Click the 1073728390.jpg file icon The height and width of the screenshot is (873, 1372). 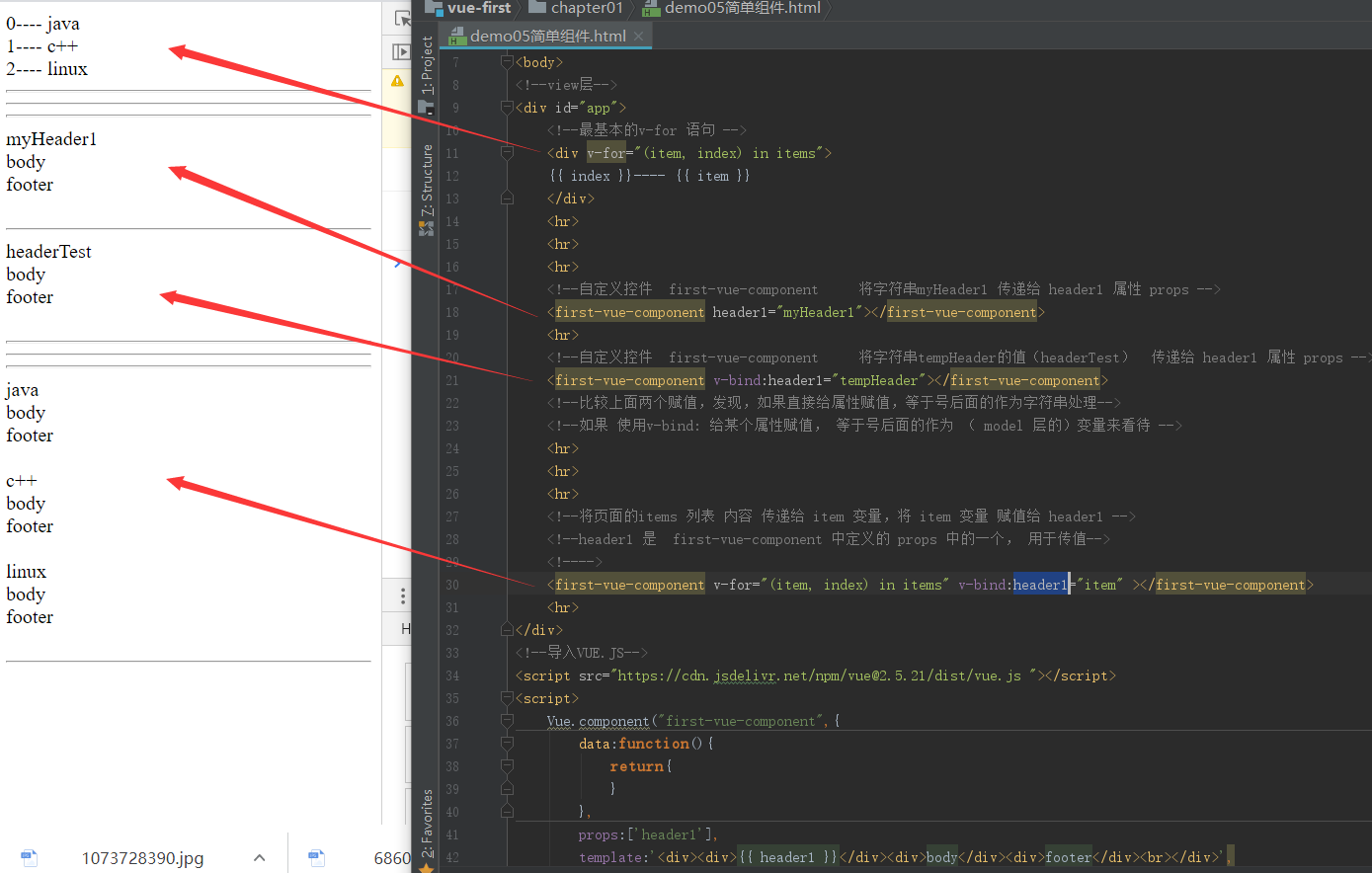click(29, 858)
